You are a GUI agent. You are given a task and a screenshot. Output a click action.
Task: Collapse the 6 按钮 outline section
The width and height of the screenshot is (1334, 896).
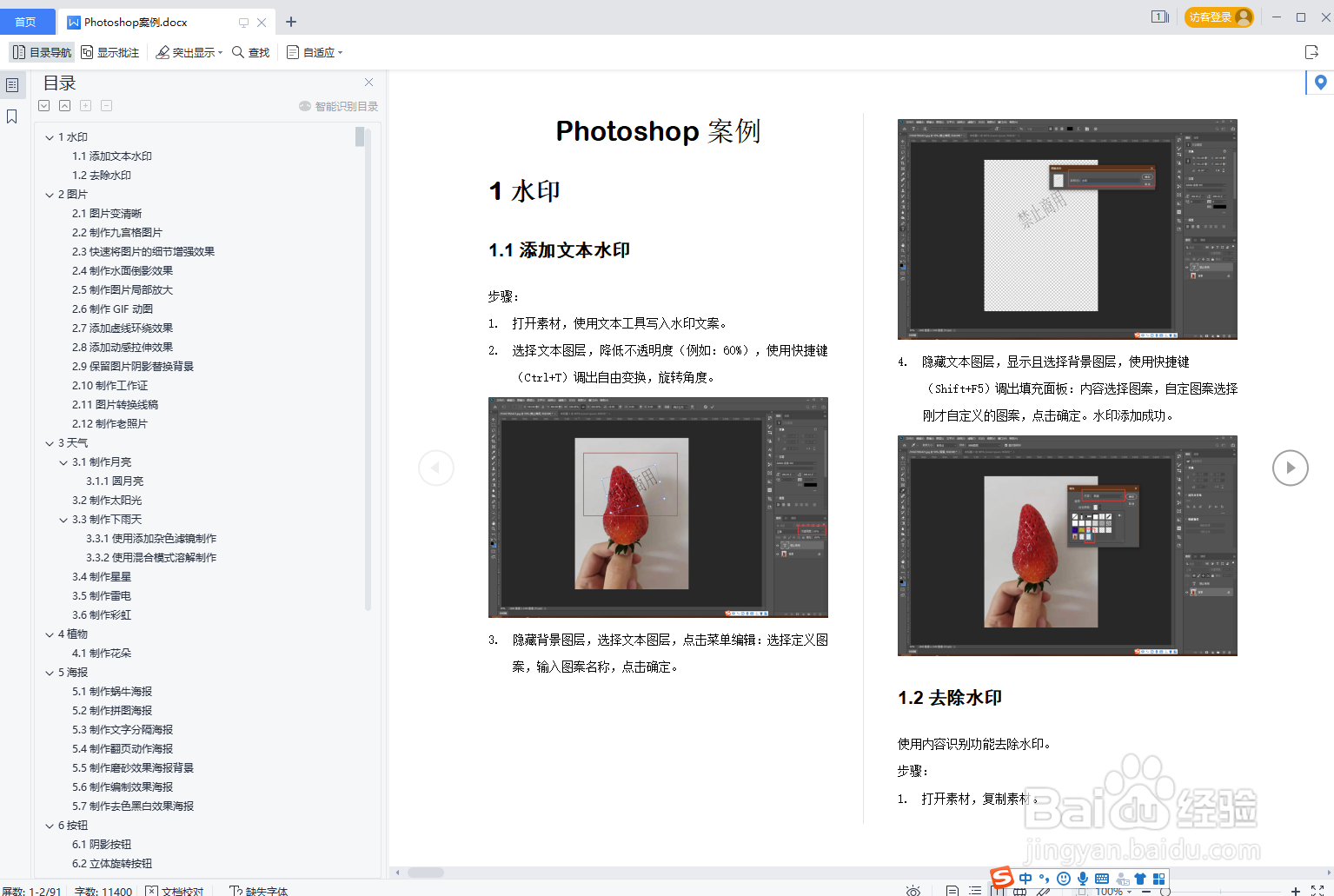pos(50,826)
